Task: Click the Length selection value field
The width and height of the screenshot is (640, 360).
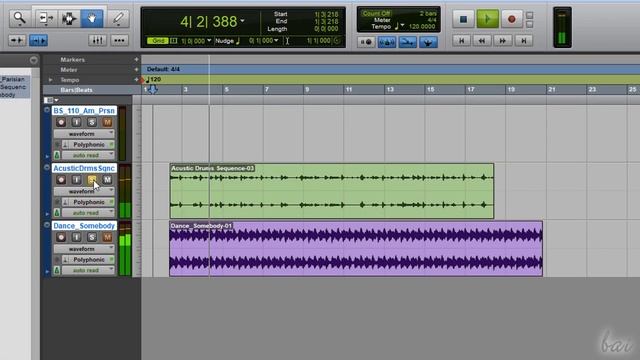Action: pos(326,29)
